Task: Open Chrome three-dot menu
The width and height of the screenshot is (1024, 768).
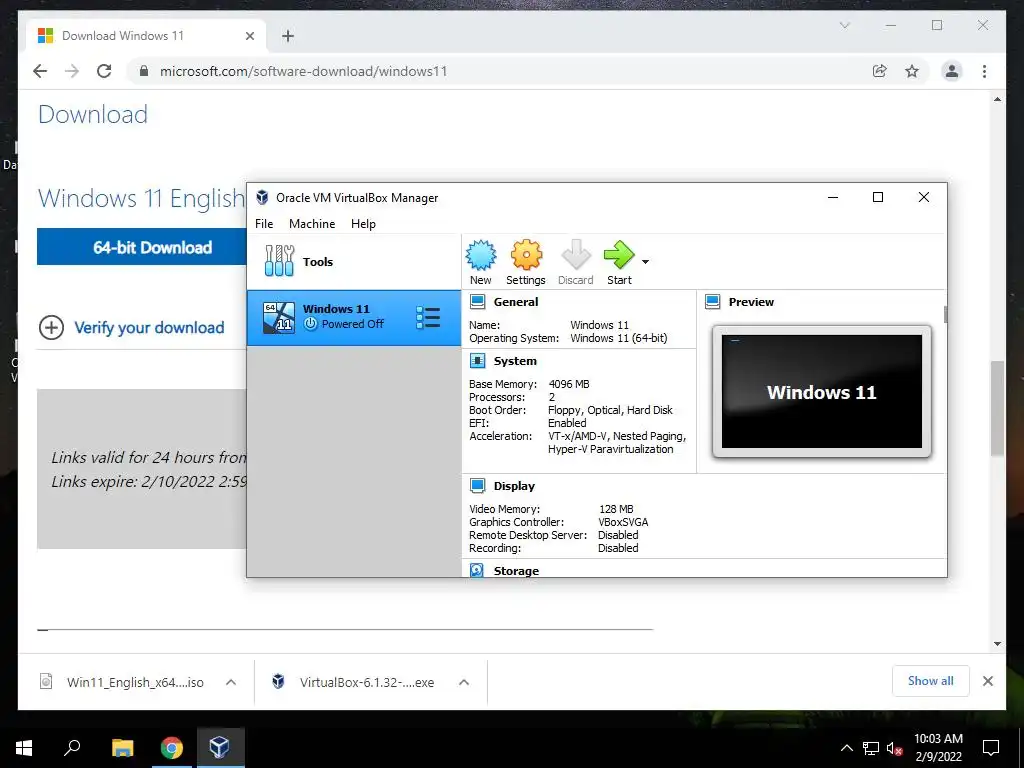Action: tap(984, 71)
